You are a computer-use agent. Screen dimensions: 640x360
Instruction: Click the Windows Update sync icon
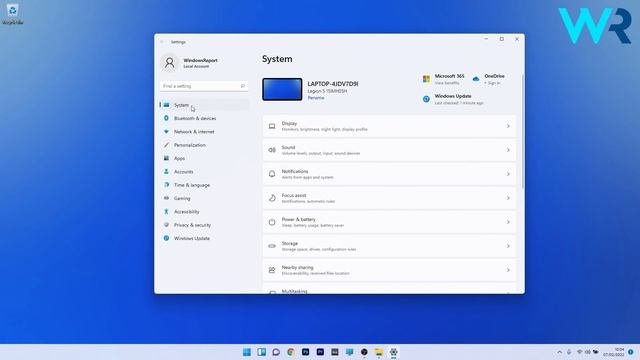click(x=426, y=99)
